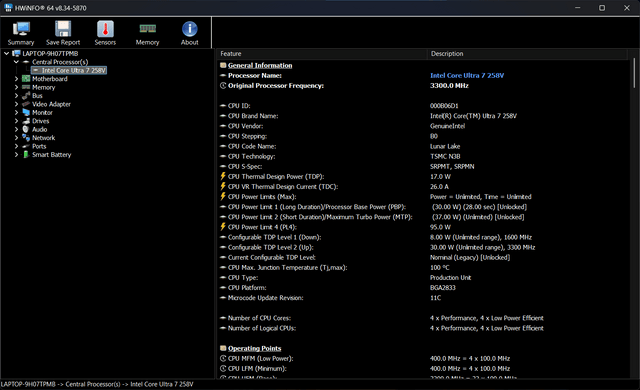640x390 pixels.
Task: Click the right pane vertical scrollbar thumb
Action: coord(634,73)
